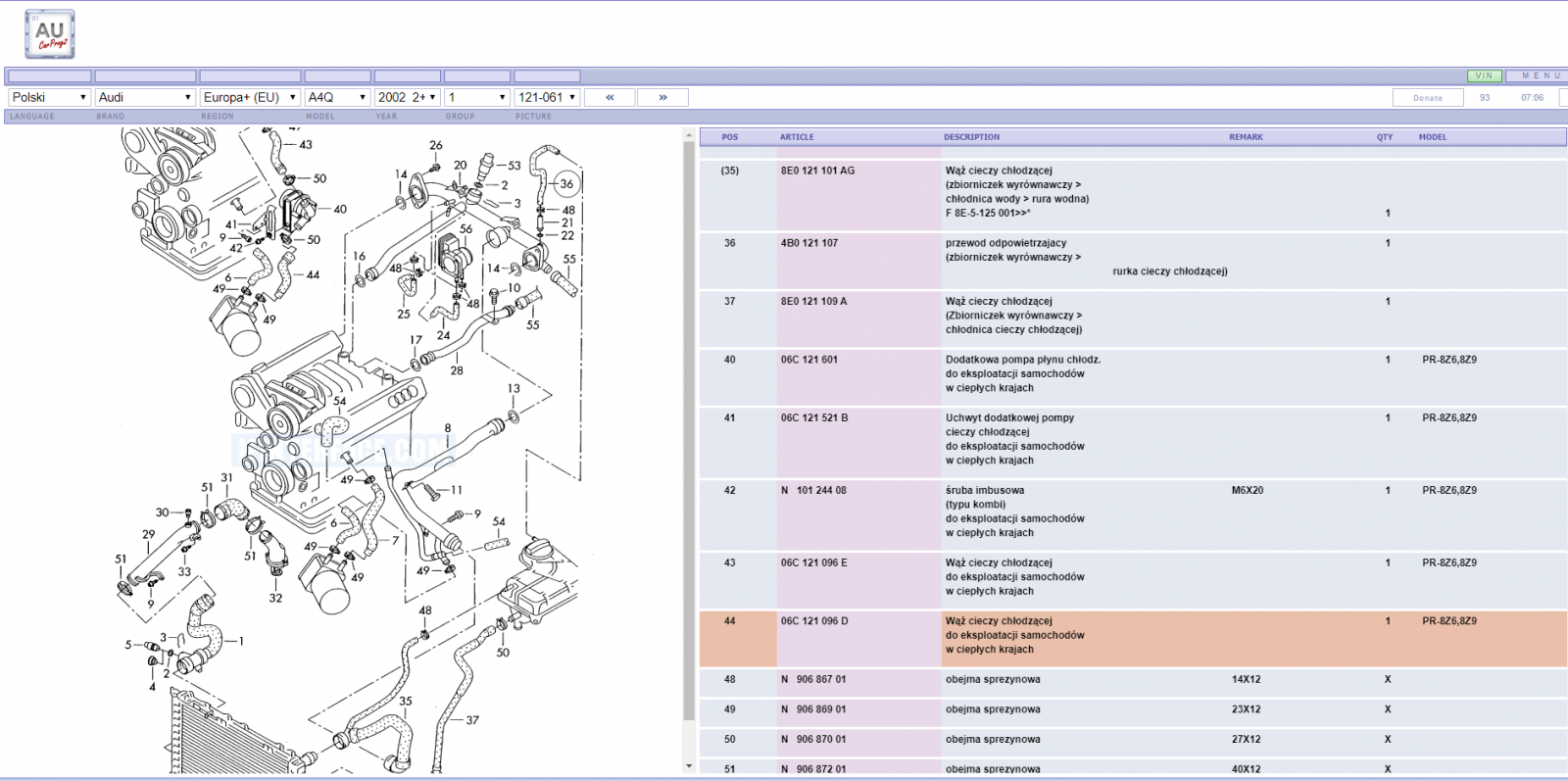Click the QTY column header
This screenshot has width=1568, height=781.
(x=1385, y=137)
